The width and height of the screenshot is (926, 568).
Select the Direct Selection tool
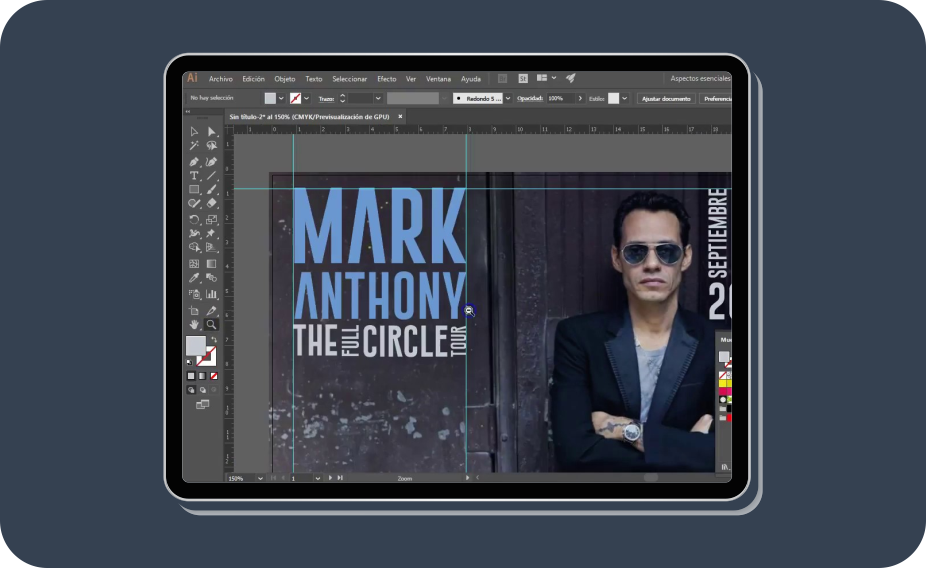pos(211,132)
